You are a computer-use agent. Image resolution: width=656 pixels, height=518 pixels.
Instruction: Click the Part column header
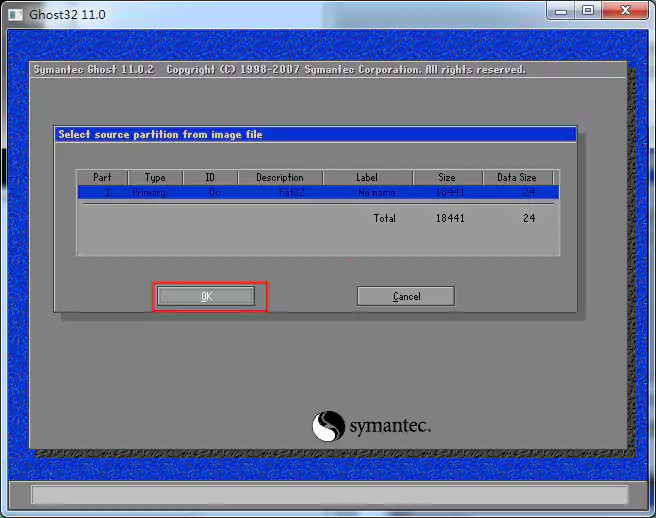(x=102, y=178)
